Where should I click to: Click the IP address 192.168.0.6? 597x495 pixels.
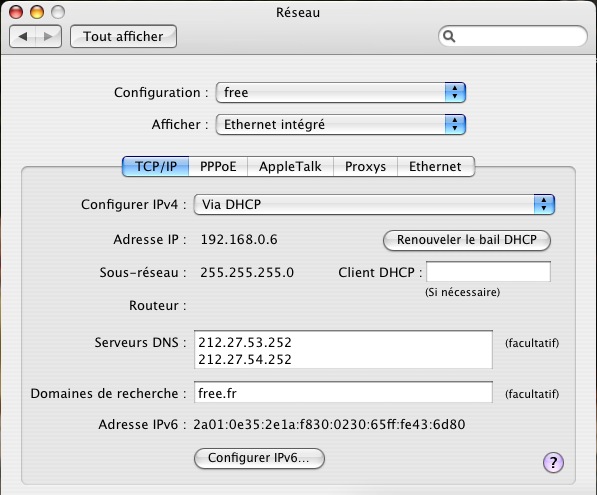point(239,240)
